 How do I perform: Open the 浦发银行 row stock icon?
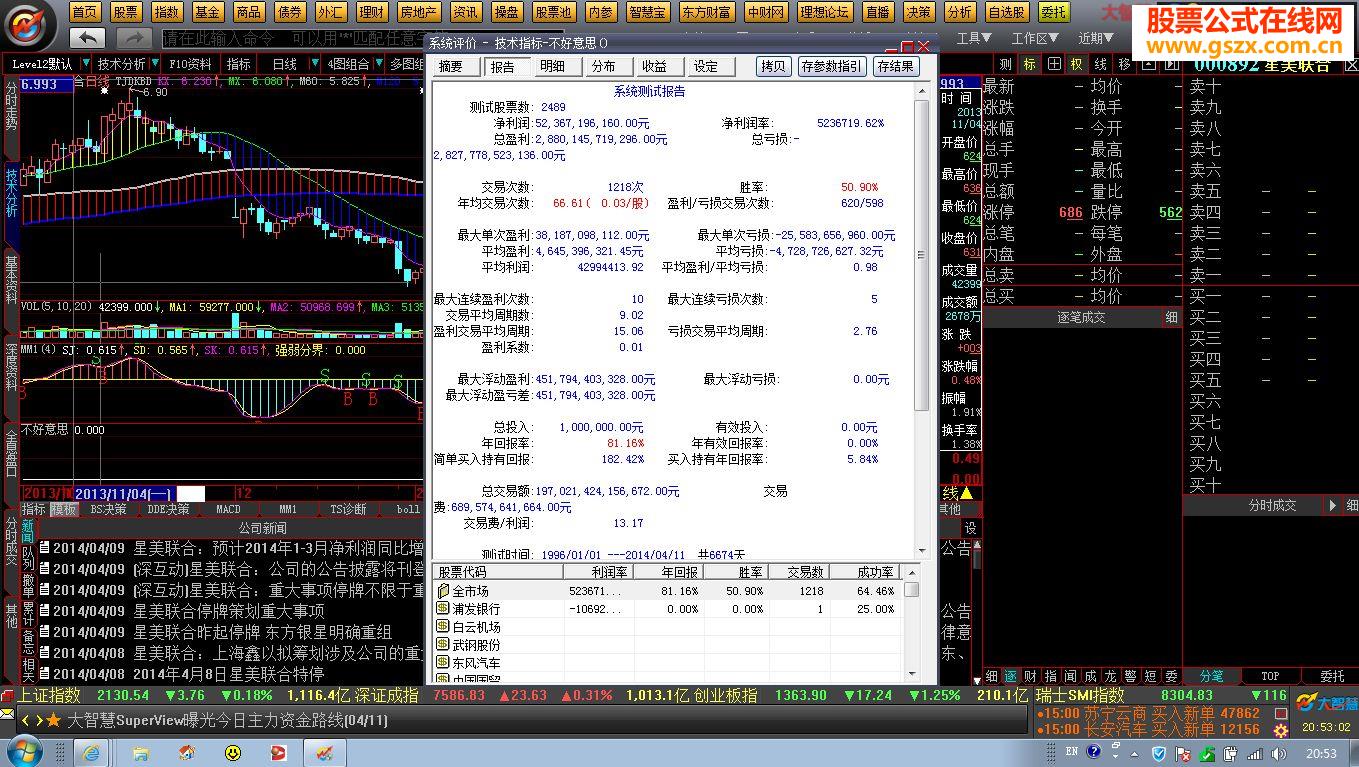click(x=442, y=609)
